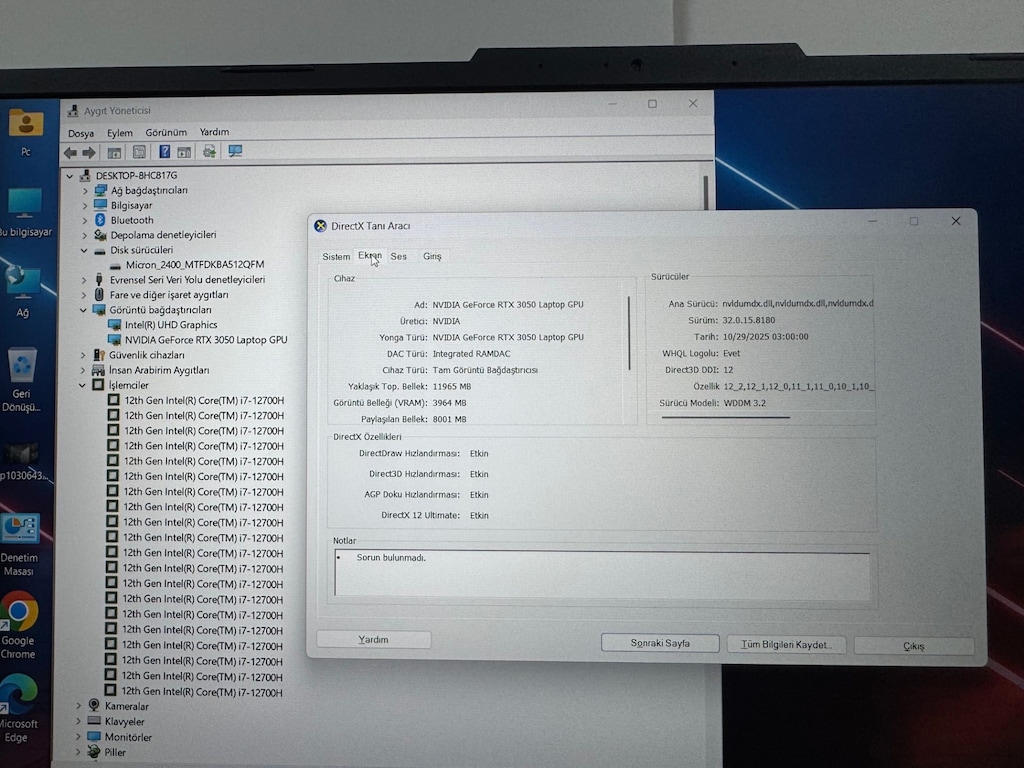Click the Tüm Bilgileri Kaydet button
This screenshot has height=768, width=1024.
[786, 645]
